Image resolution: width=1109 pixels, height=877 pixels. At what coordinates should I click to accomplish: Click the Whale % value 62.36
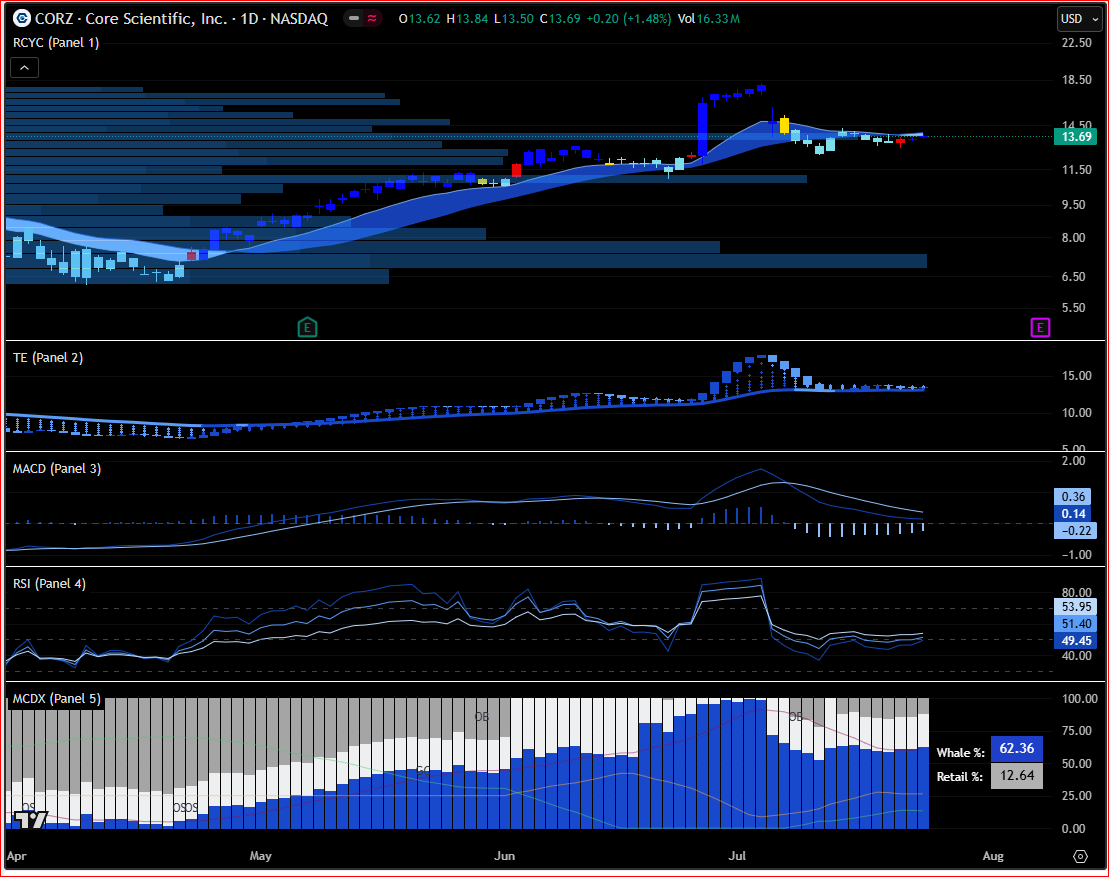[x=1016, y=748]
